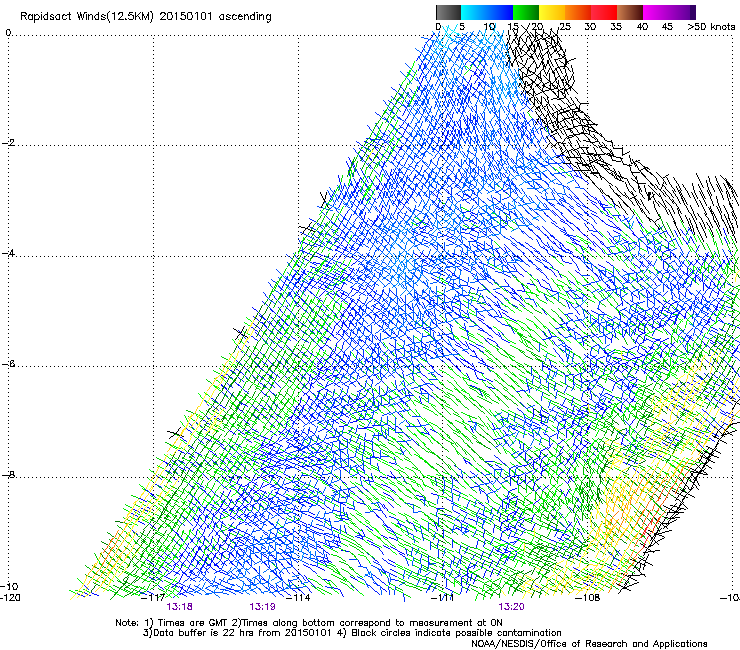Click the longitude label -111
Image resolution: width=740 pixels, height=650 pixels.
coord(443,598)
